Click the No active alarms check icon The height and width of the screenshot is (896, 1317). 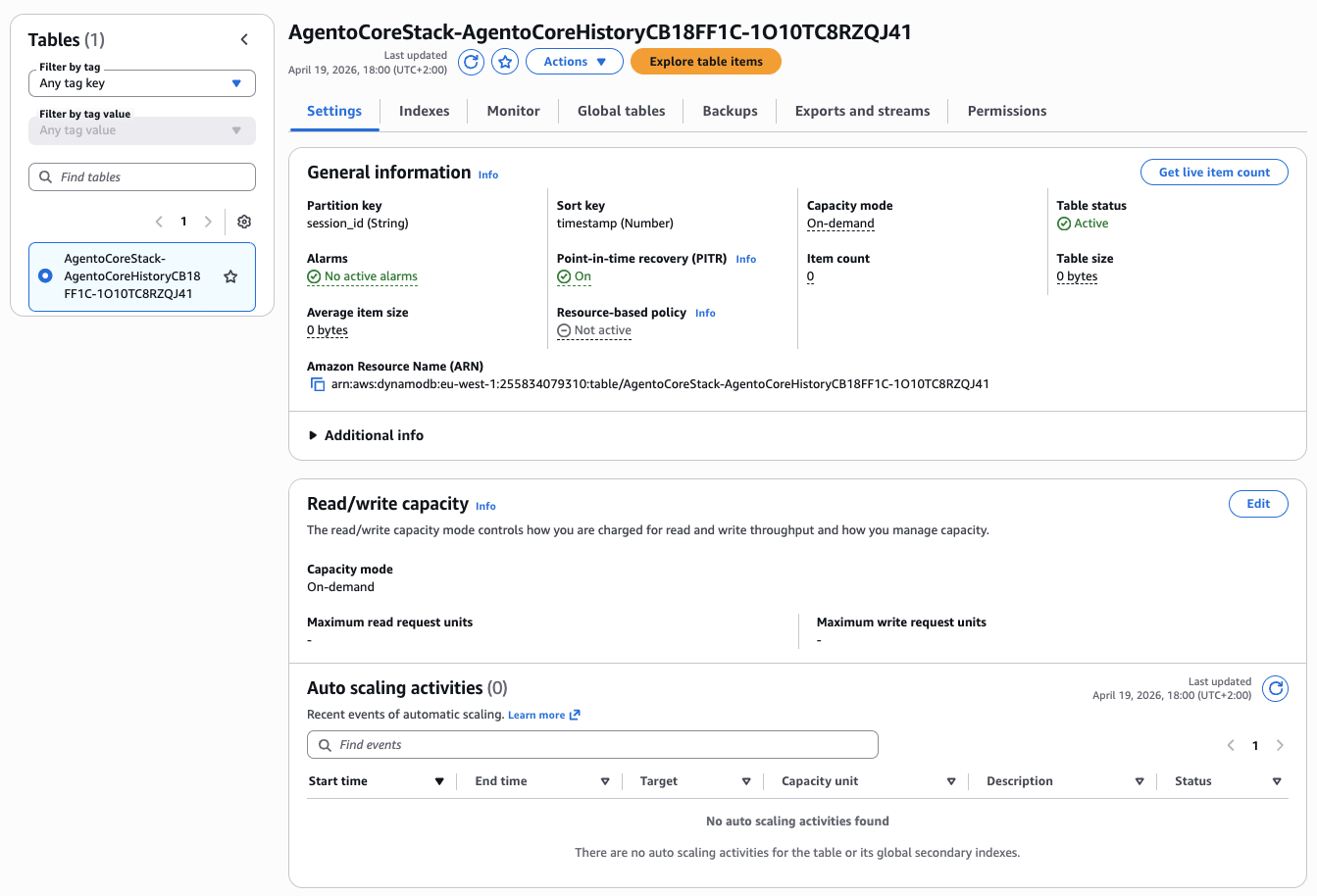(x=314, y=276)
